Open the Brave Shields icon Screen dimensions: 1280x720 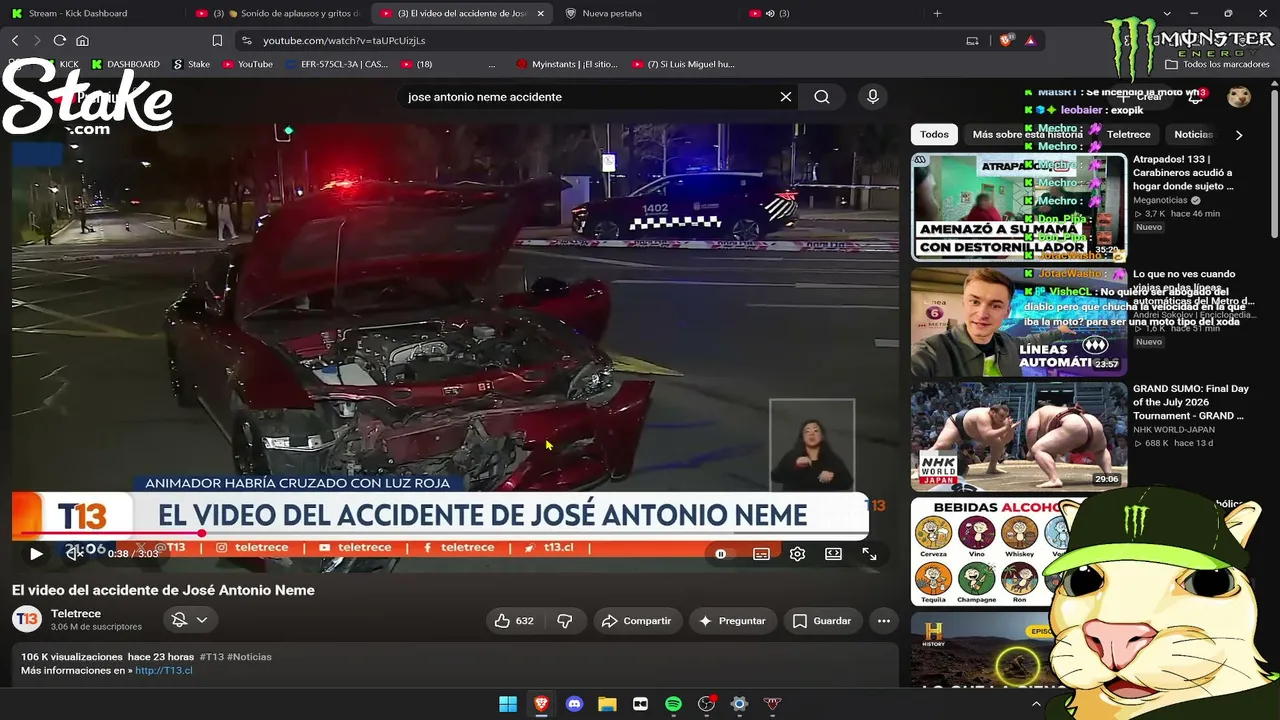[1006, 40]
